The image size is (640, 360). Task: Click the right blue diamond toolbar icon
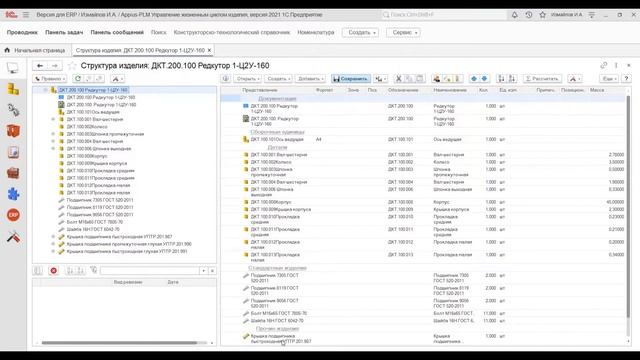[484, 79]
